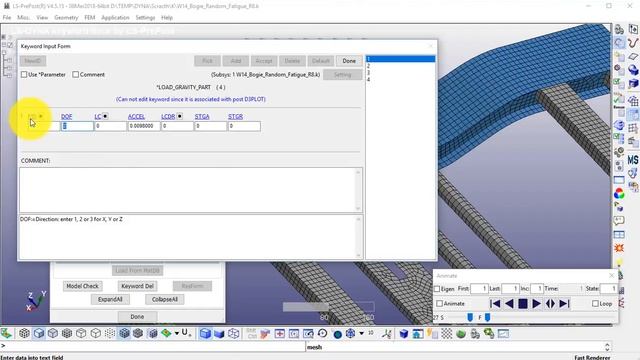Focus the STGR value field

tap(244, 126)
